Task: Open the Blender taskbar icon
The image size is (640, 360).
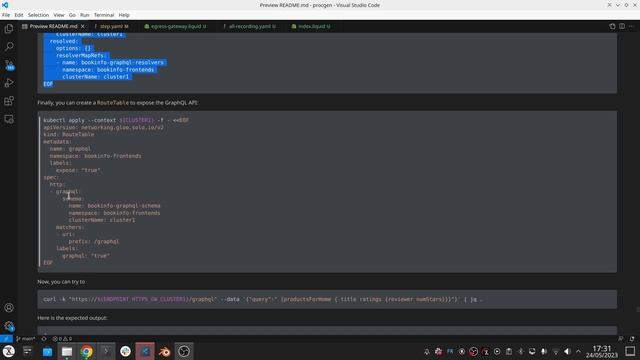Action: (x=164, y=351)
